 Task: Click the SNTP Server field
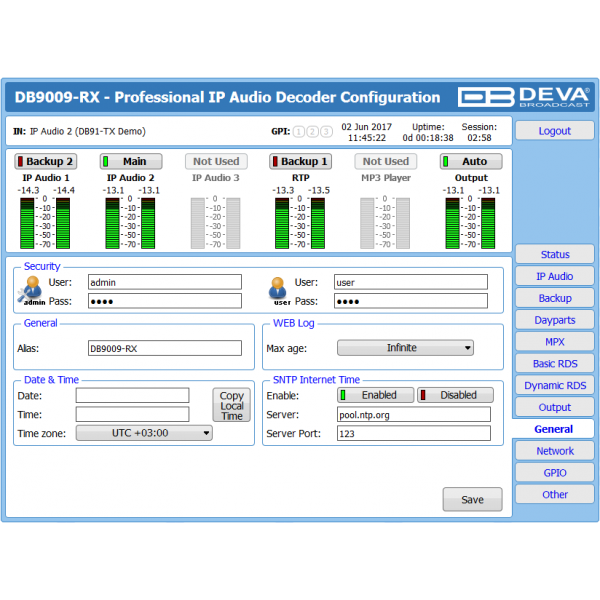414,414
